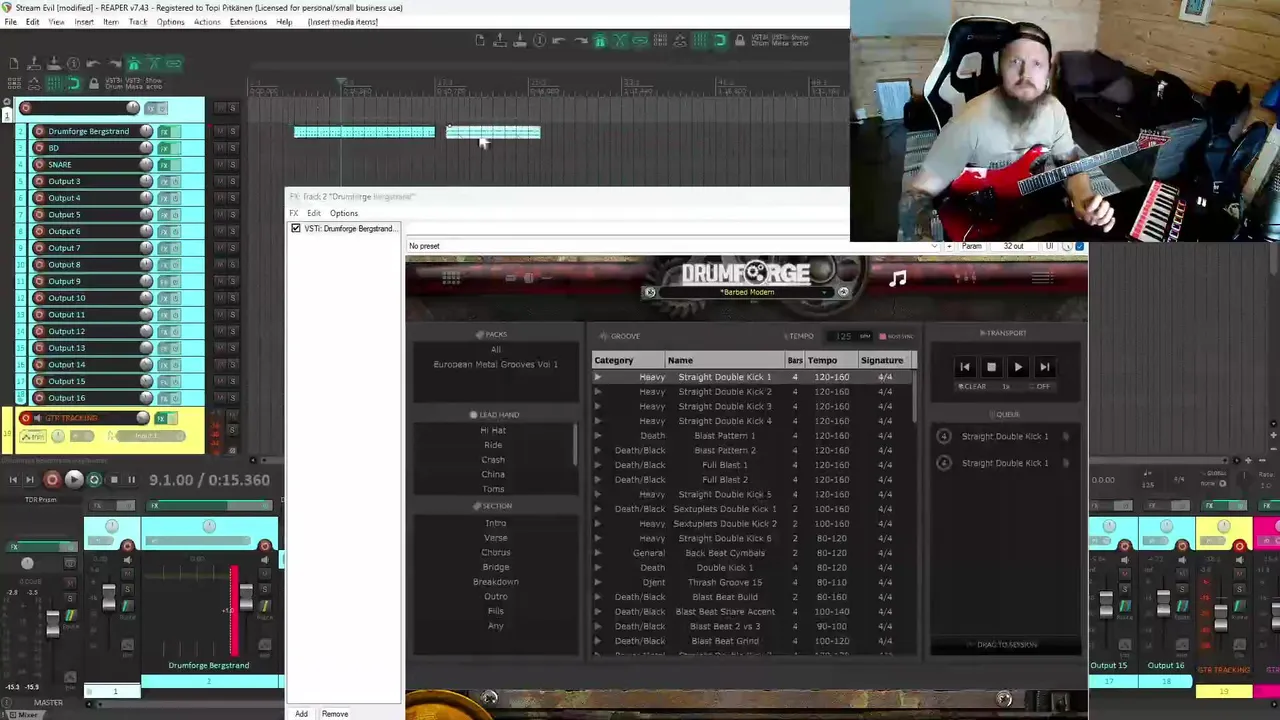Toggle transport repeat button
The width and height of the screenshot is (1280, 720).
pos(94,480)
